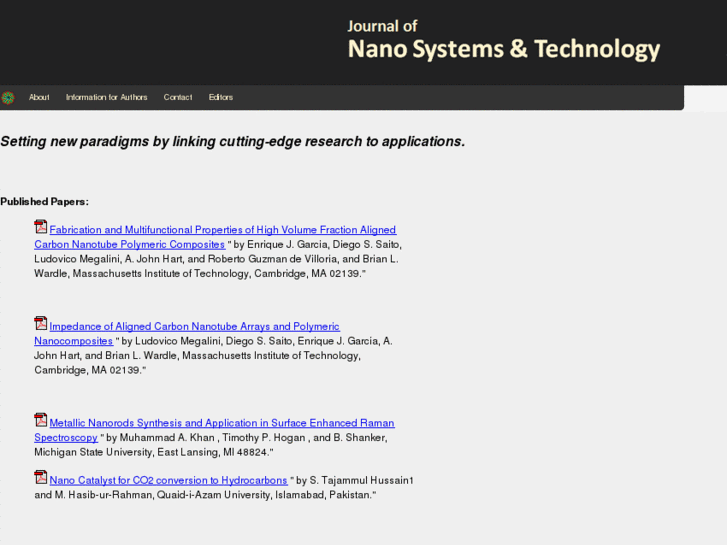Click PDF icon beside Metallic Nanorods Synthesis paper
The width and height of the screenshot is (727, 545).
(x=41, y=420)
